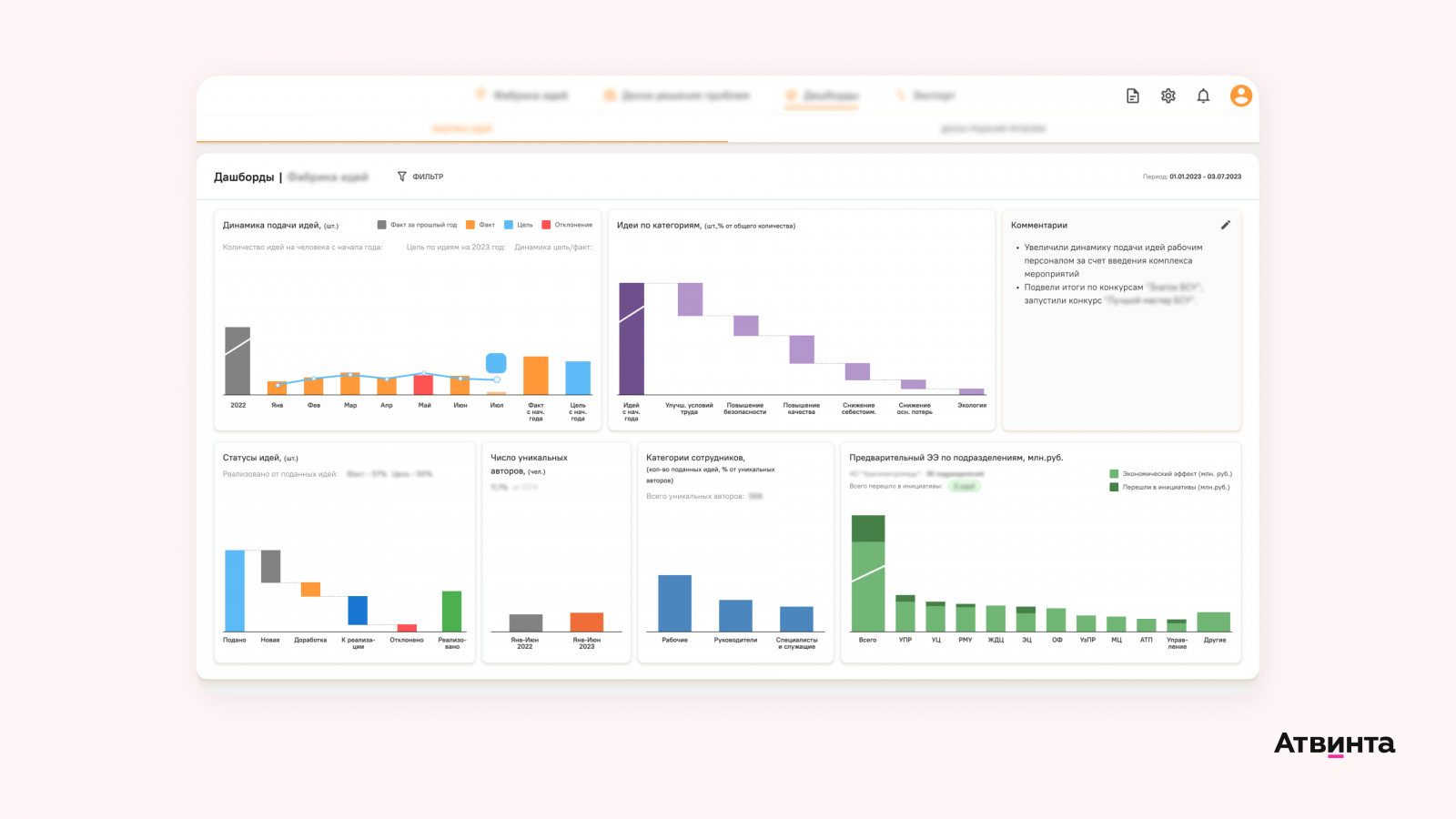Select the left orange-underlined sub-tab
The width and height of the screenshot is (1456, 819).
pyautogui.click(x=462, y=129)
